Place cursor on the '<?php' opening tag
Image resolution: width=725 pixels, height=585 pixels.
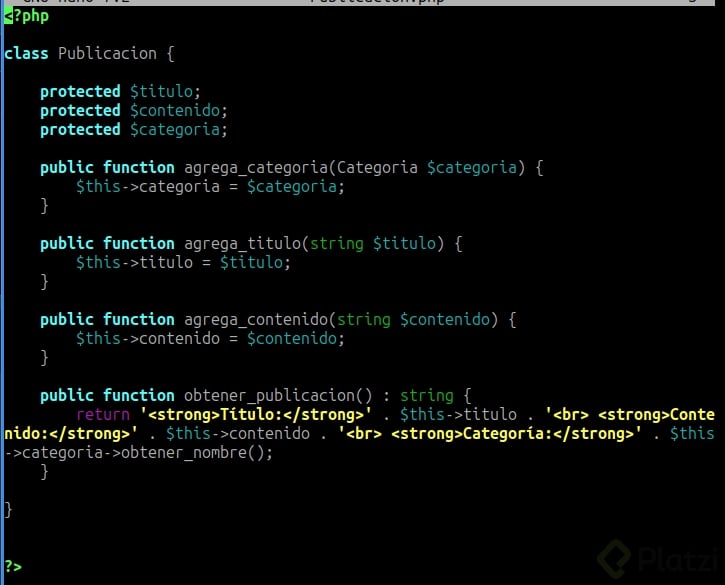click(26, 16)
